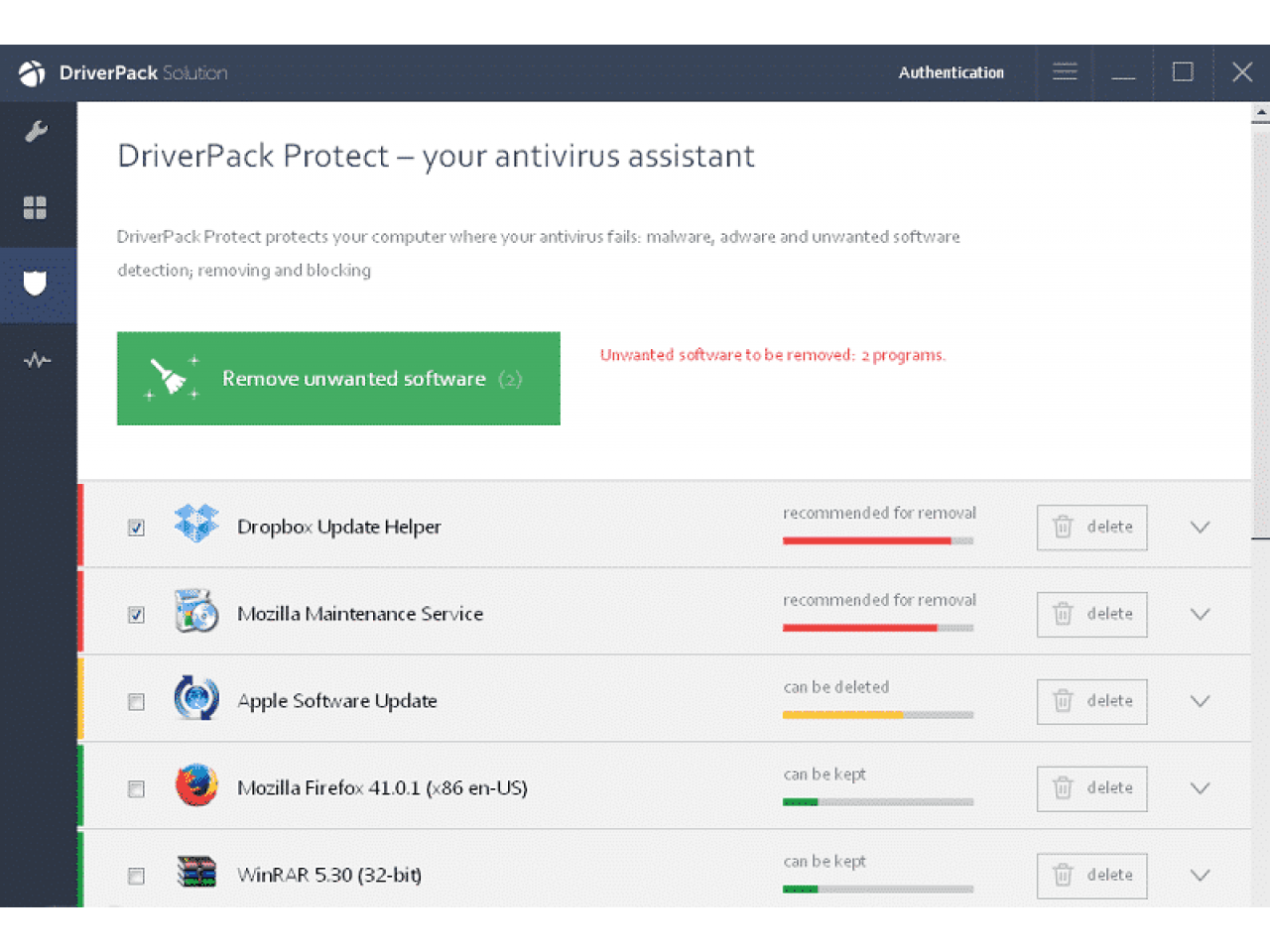
Task: Expand details for Dropbox Update Helper
Action: (1200, 528)
